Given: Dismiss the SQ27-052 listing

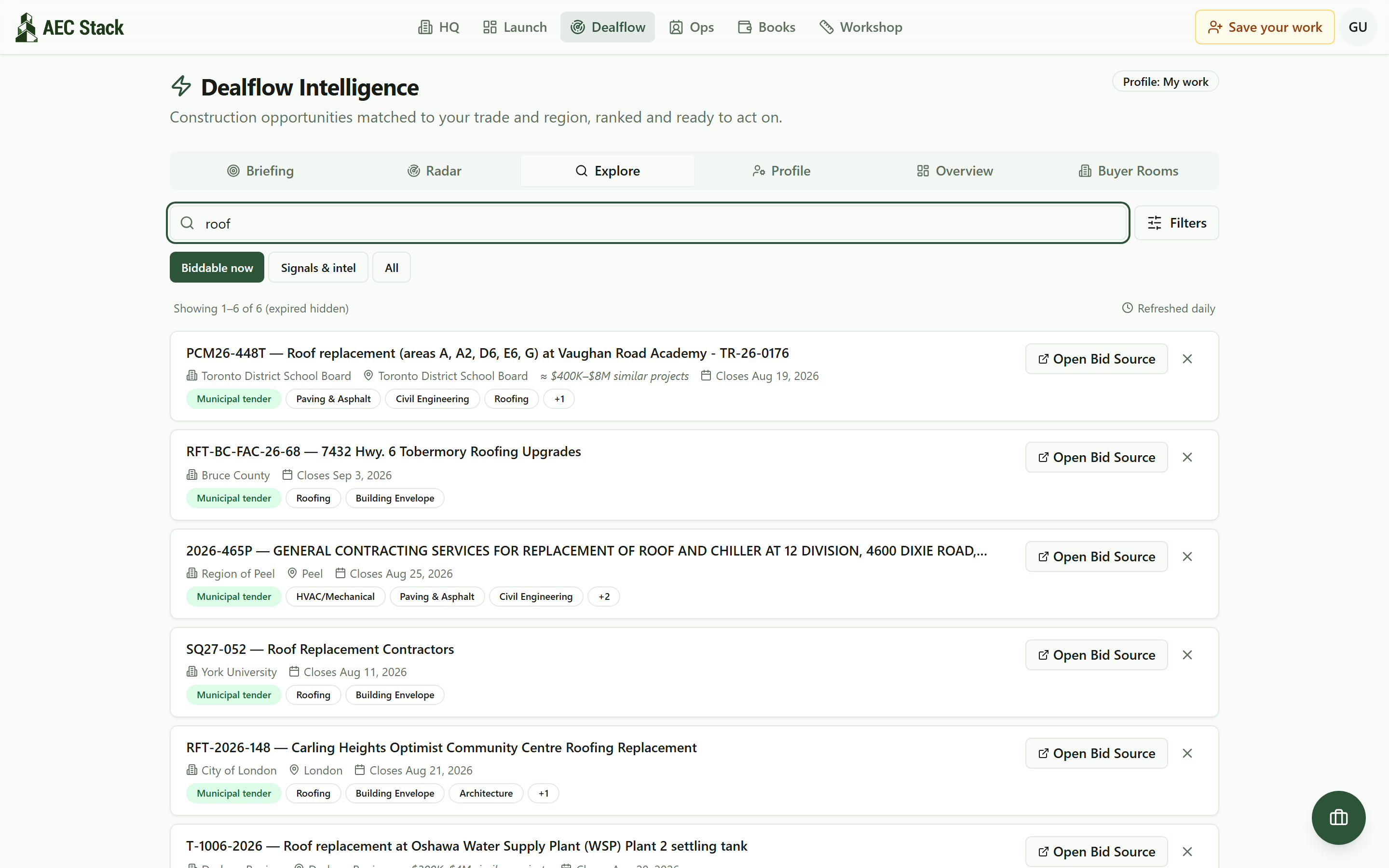Looking at the screenshot, I should (1187, 654).
